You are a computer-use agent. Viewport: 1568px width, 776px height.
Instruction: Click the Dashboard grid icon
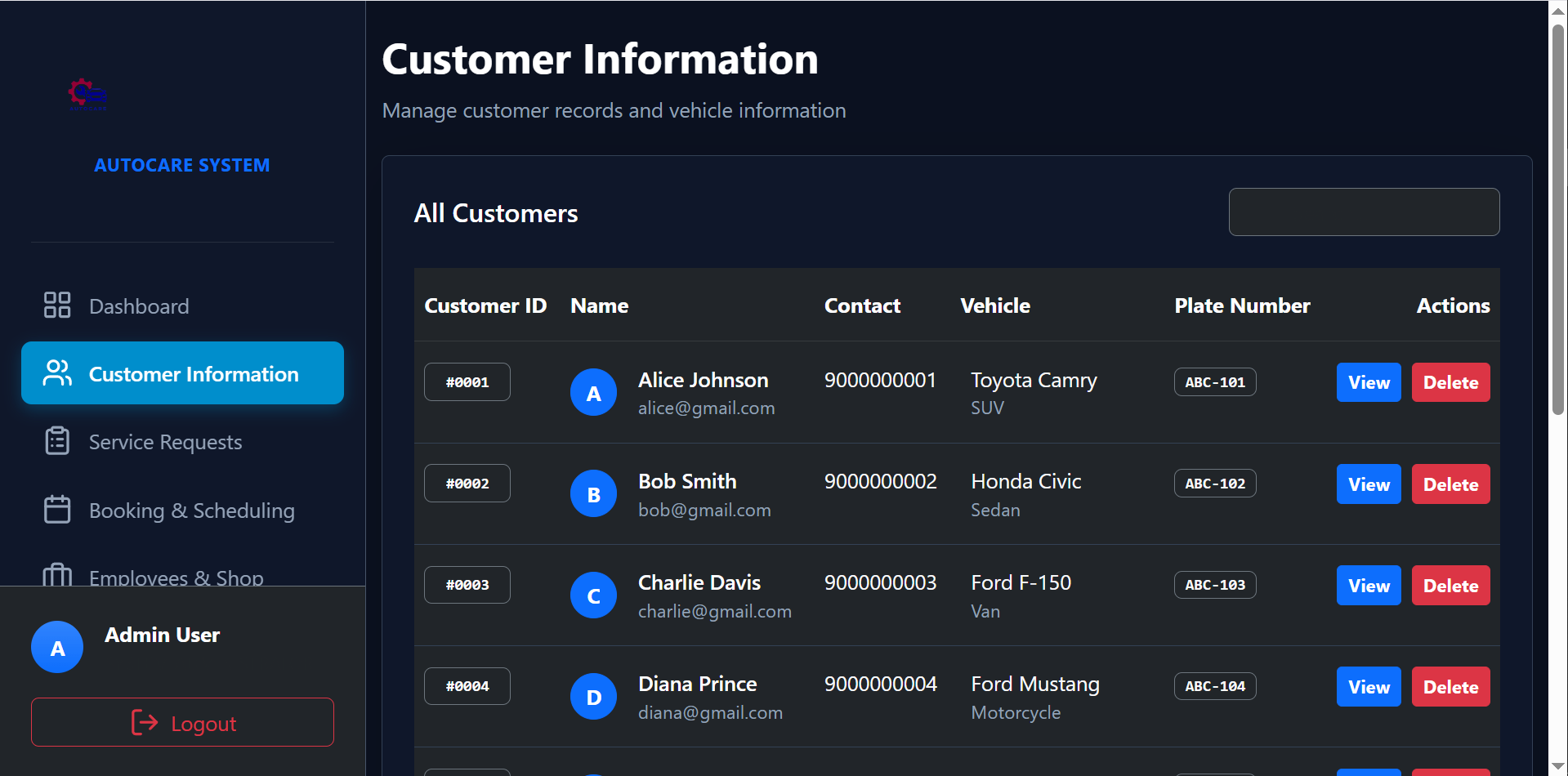coord(57,305)
